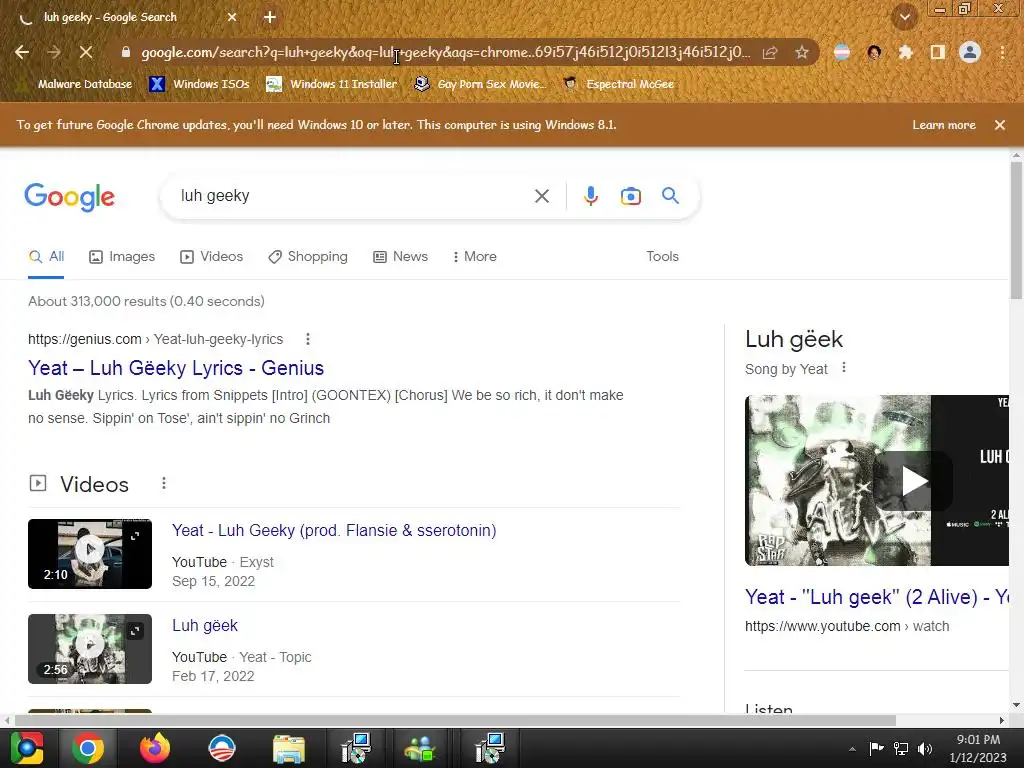Open the search Tools button
1024x768 pixels.
[662, 257]
